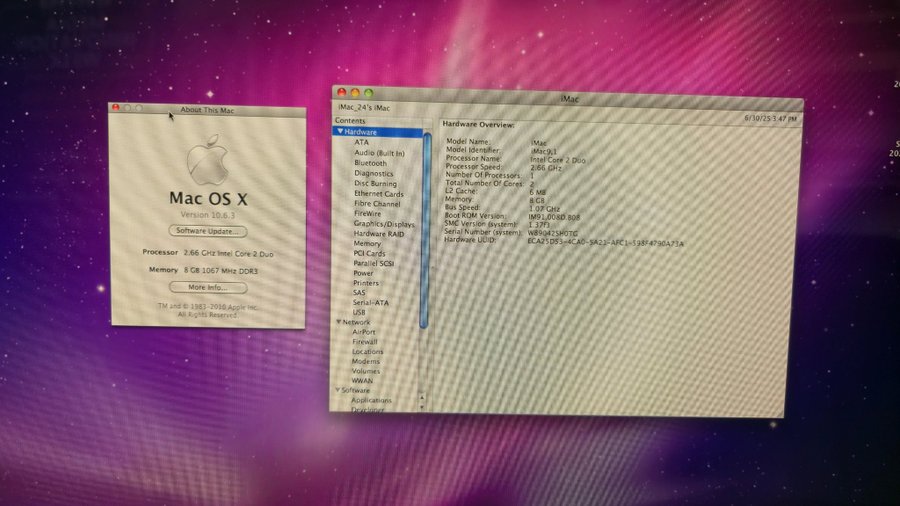The width and height of the screenshot is (900, 506).
Task: Select AirPort under Network
Action: [364, 332]
